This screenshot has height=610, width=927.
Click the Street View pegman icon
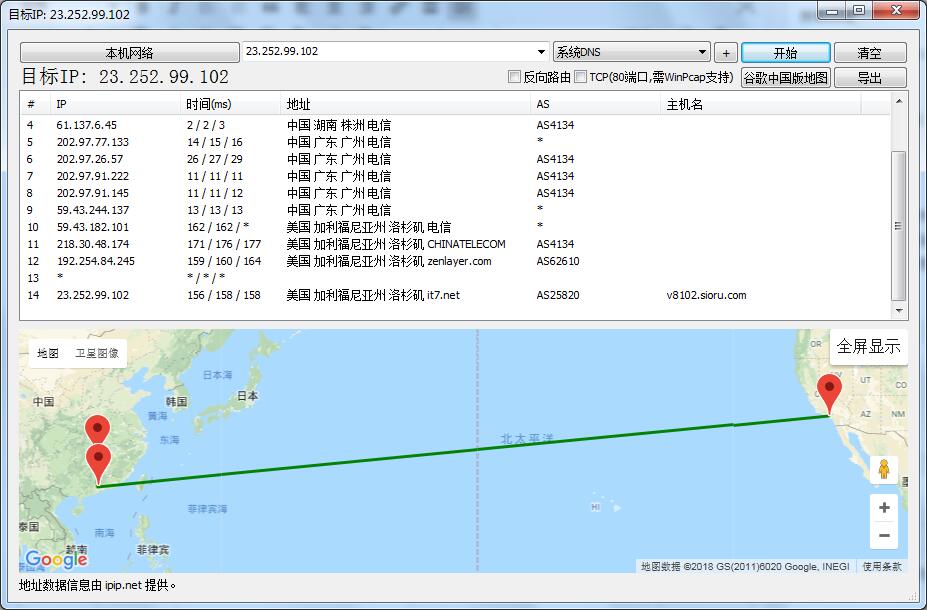click(x=883, y=469)
